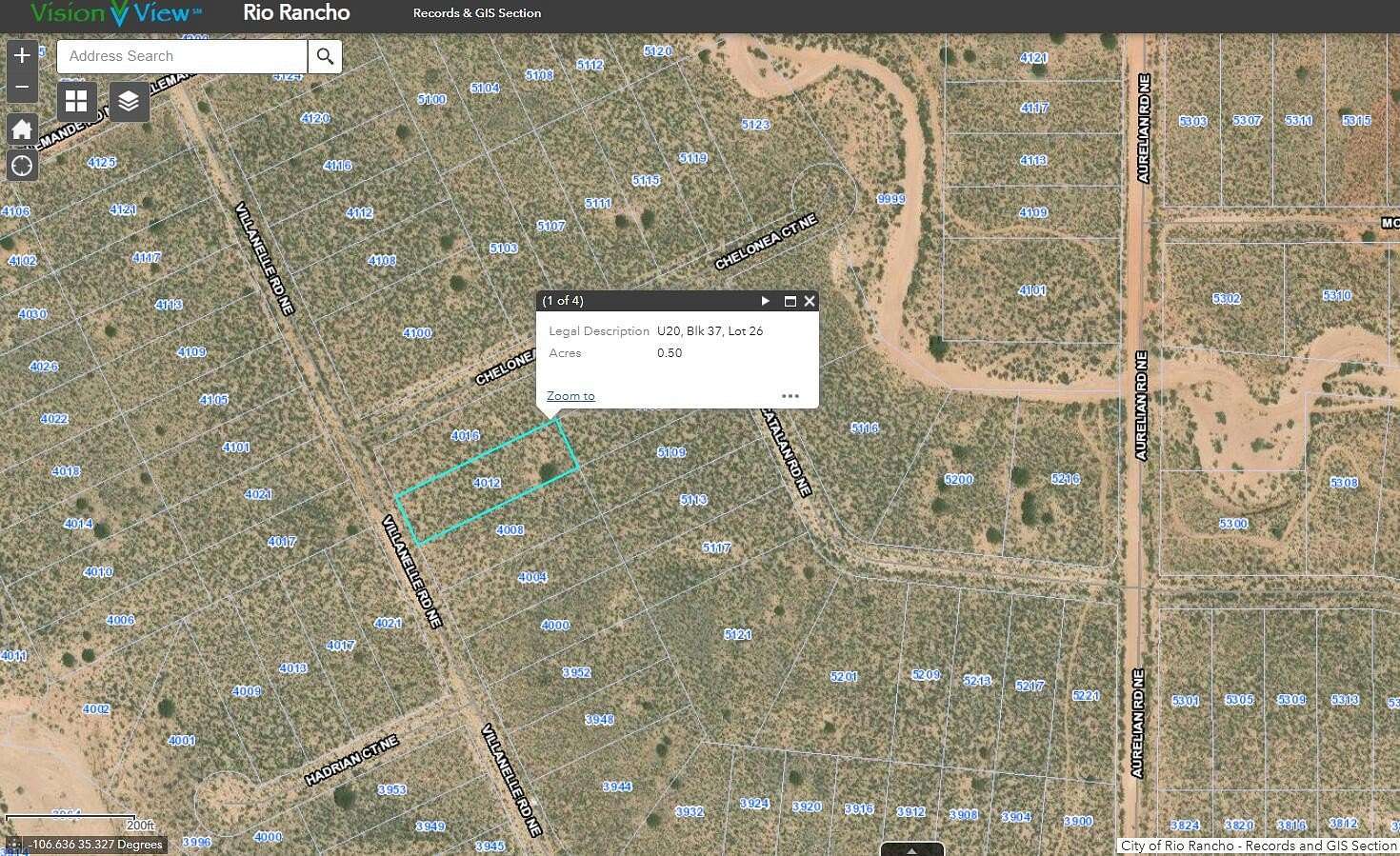
Task: Maximize the parcel popup window
Action: pyautogui.click(x=790, y=301)
